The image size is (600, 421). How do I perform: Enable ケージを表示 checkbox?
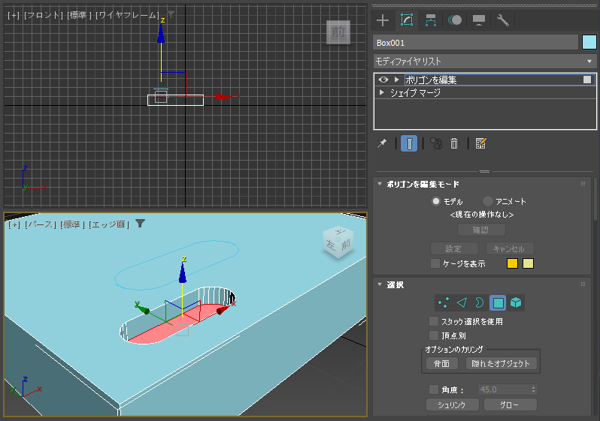(435, 264)
